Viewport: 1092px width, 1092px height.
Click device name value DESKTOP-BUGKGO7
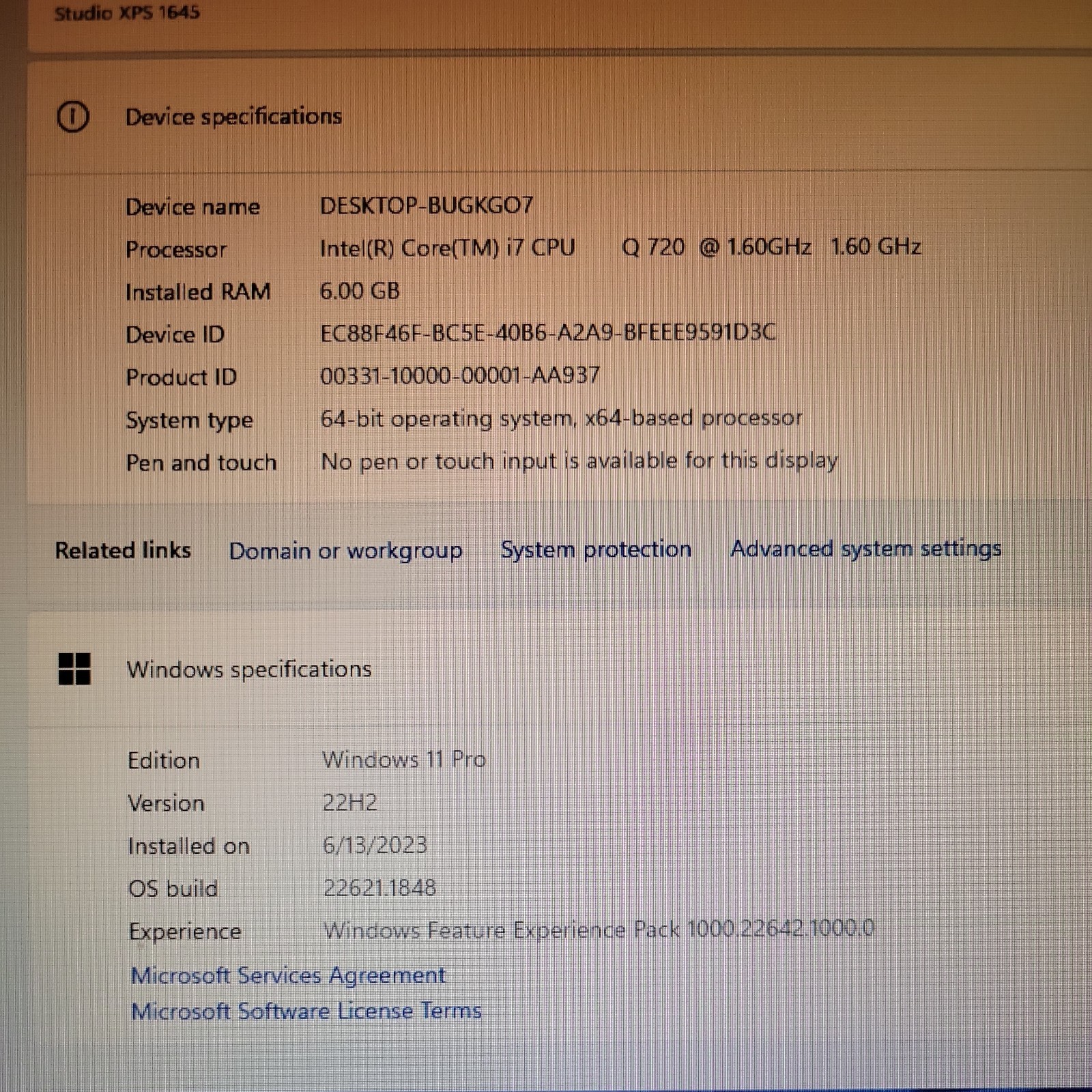[427, 205]
